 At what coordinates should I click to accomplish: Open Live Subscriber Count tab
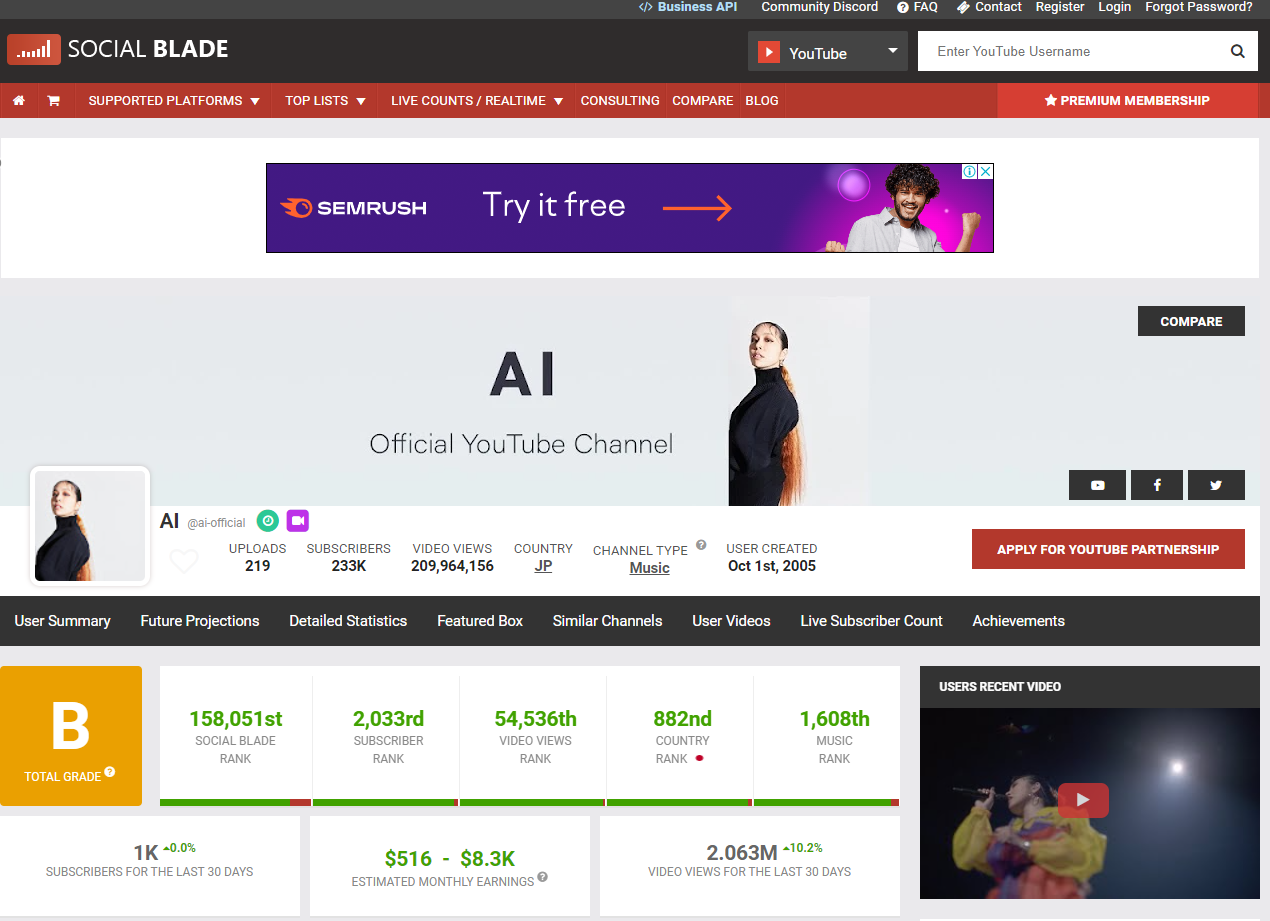tap(871, 621)
